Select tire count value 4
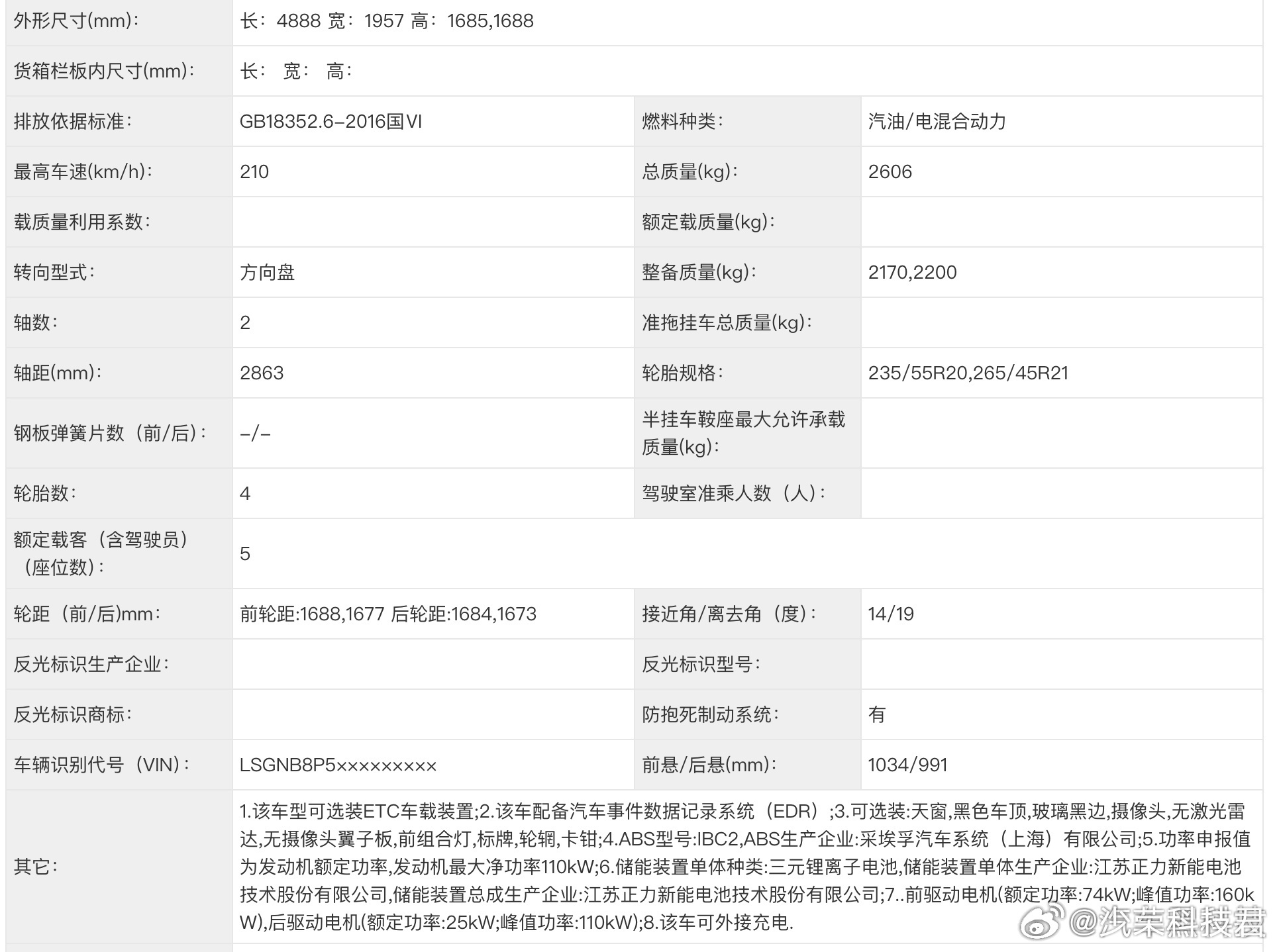This screenshot has height=952, width=1277. (x=245, y=494)
